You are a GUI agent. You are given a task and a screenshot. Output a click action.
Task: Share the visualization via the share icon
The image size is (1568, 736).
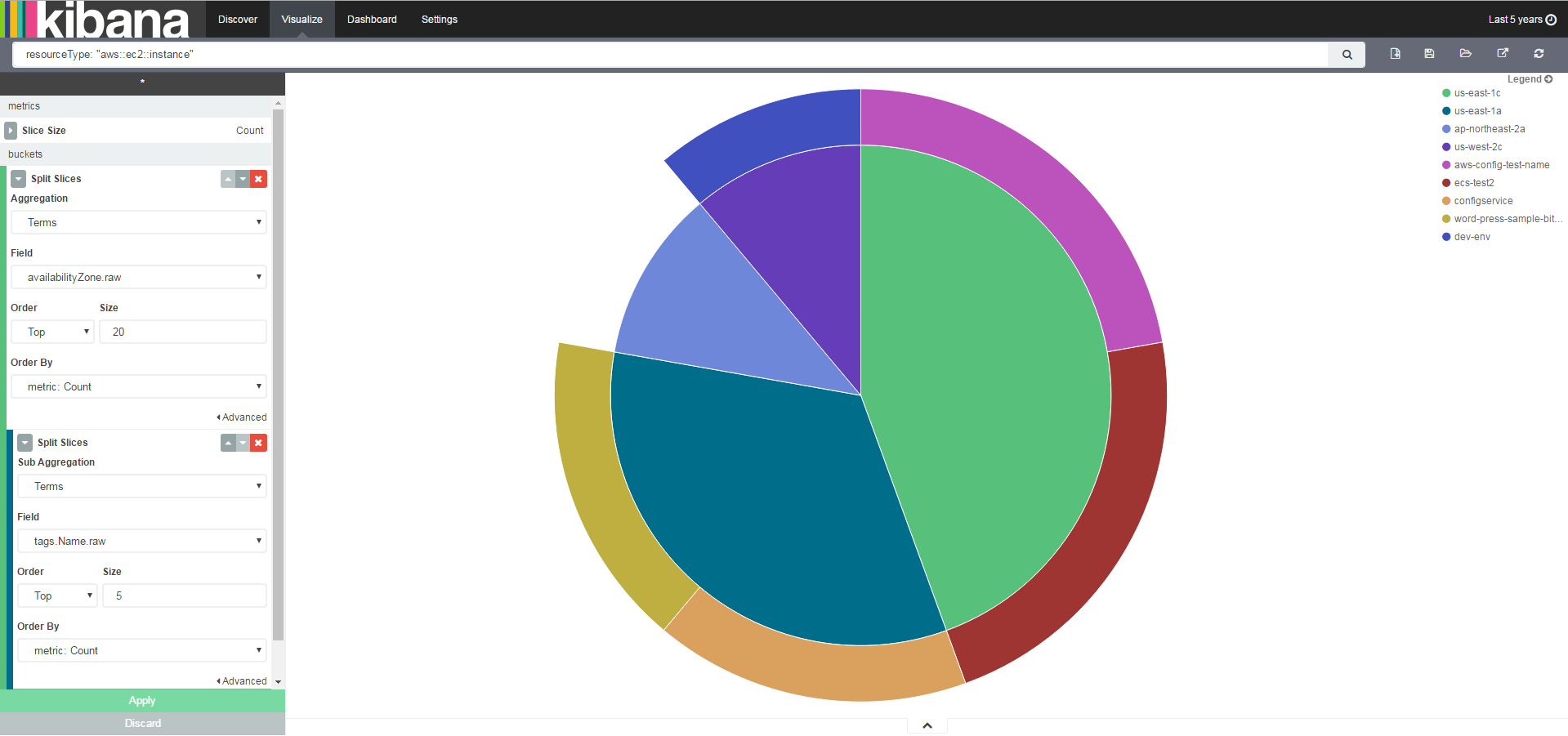[1502, 53]
